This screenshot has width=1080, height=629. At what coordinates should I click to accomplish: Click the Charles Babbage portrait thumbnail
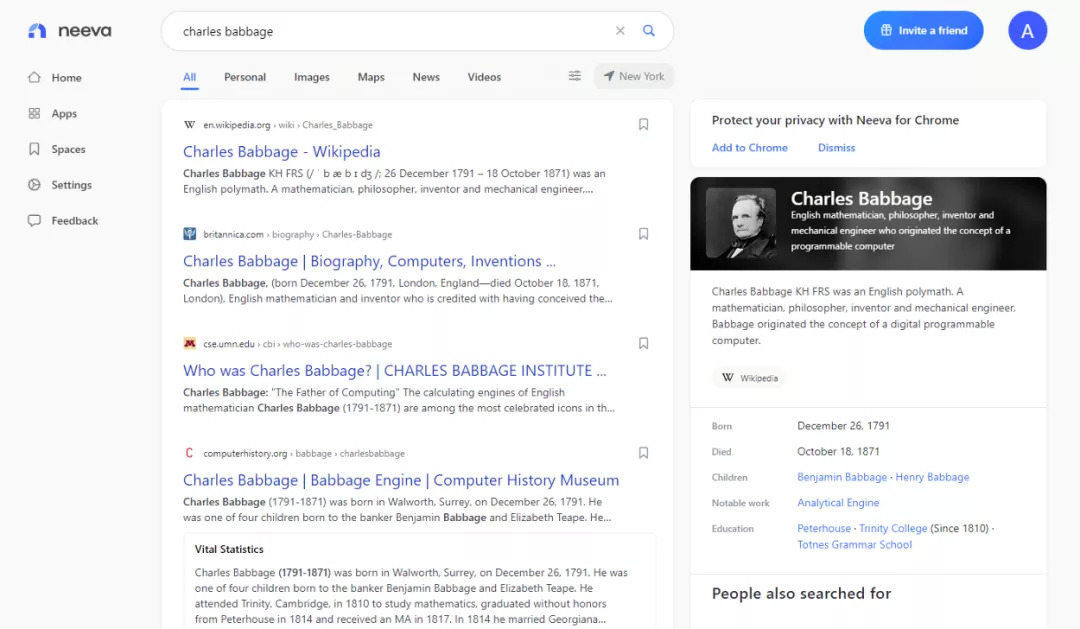coord(741,224)
